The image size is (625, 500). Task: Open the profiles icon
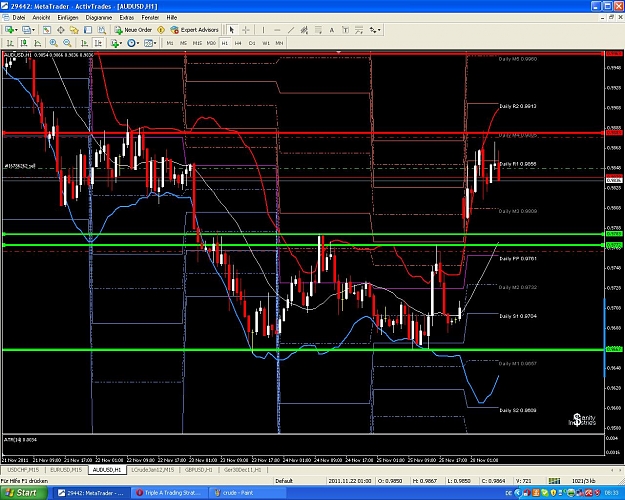[26, 30]
